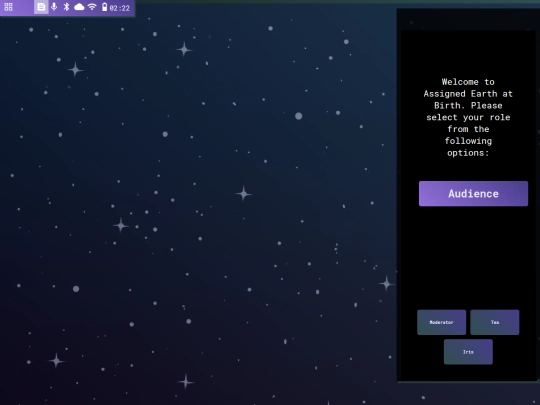Click the 02:22 clock readout

click(x=120, y=8)
